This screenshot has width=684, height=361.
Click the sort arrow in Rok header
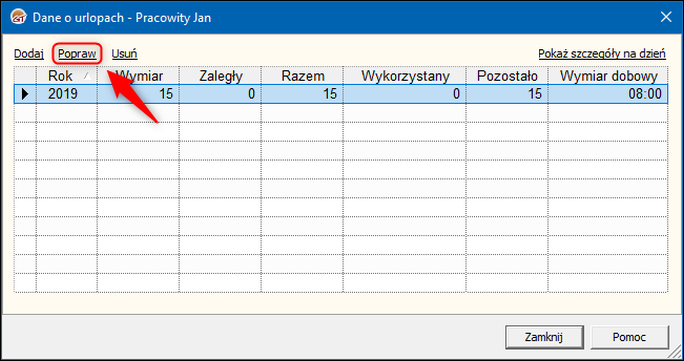[87, 76]
